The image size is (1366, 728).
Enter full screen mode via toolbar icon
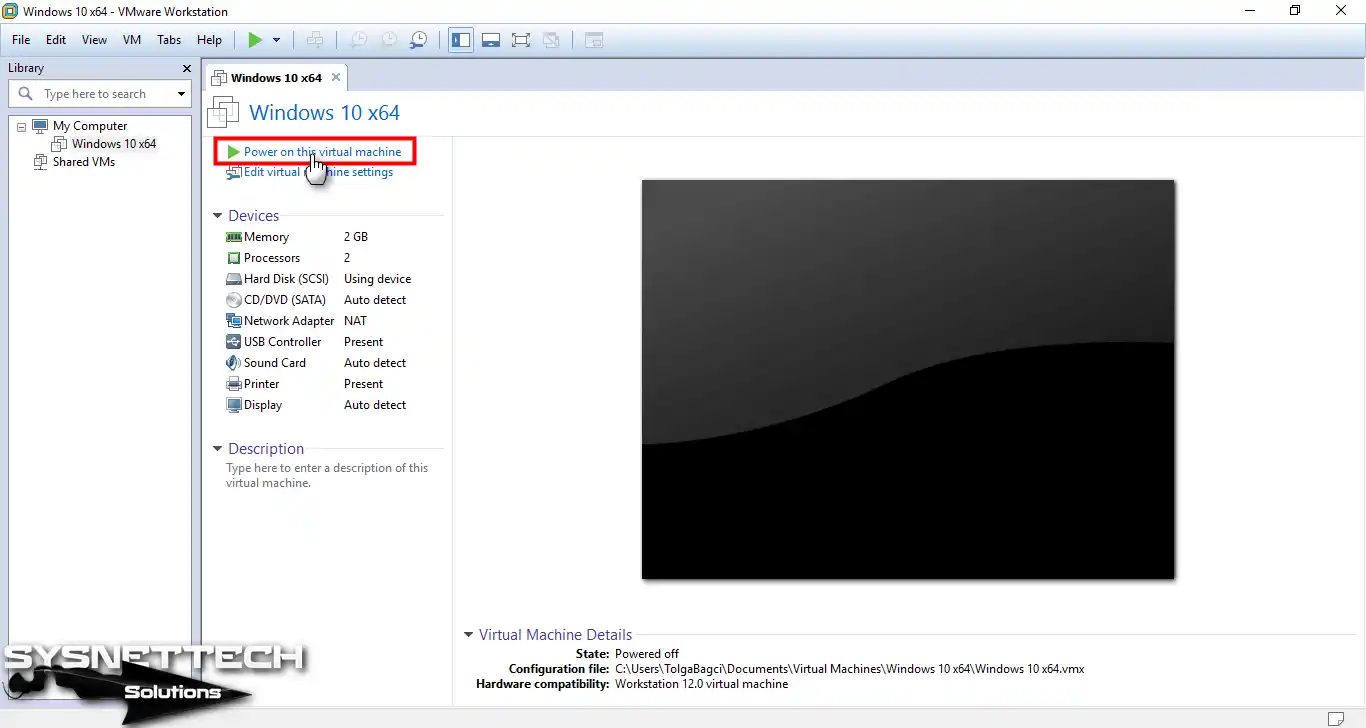click(521, 40)
